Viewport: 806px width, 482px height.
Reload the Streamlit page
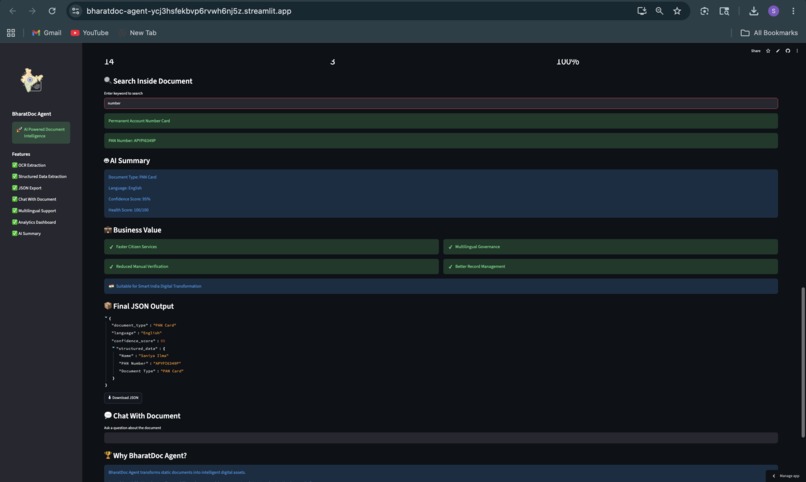coord(52,11)
